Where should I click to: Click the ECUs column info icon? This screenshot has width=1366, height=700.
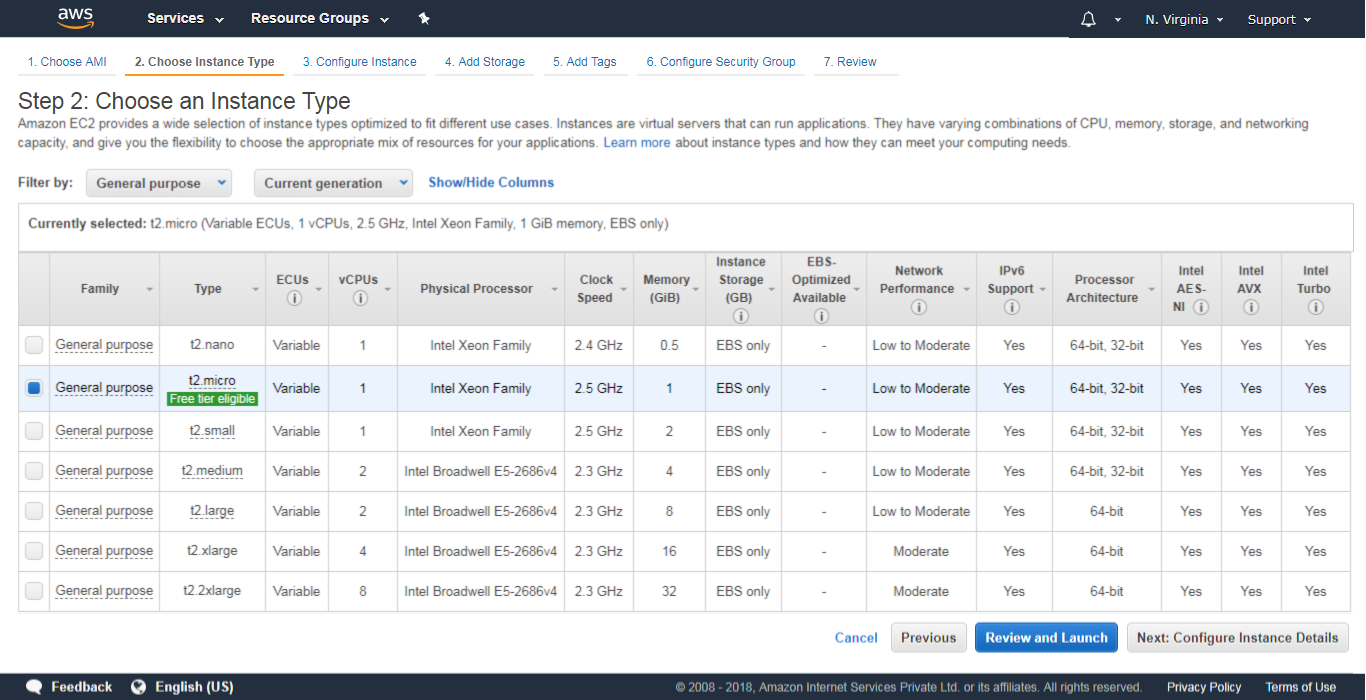pyautogui.click(x=294, y=298)
